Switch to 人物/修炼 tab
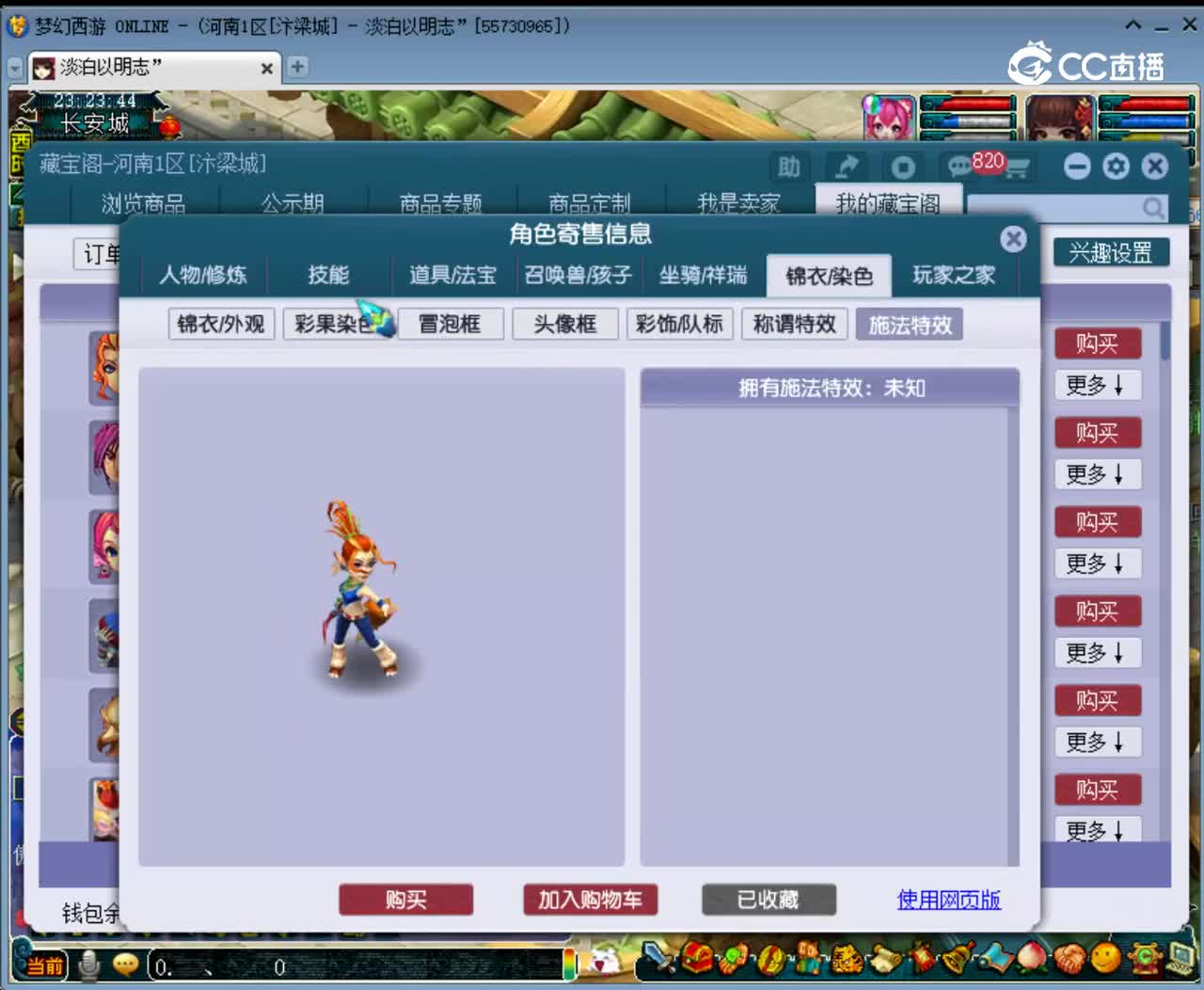1204x990 pixels. click(203, 275)
